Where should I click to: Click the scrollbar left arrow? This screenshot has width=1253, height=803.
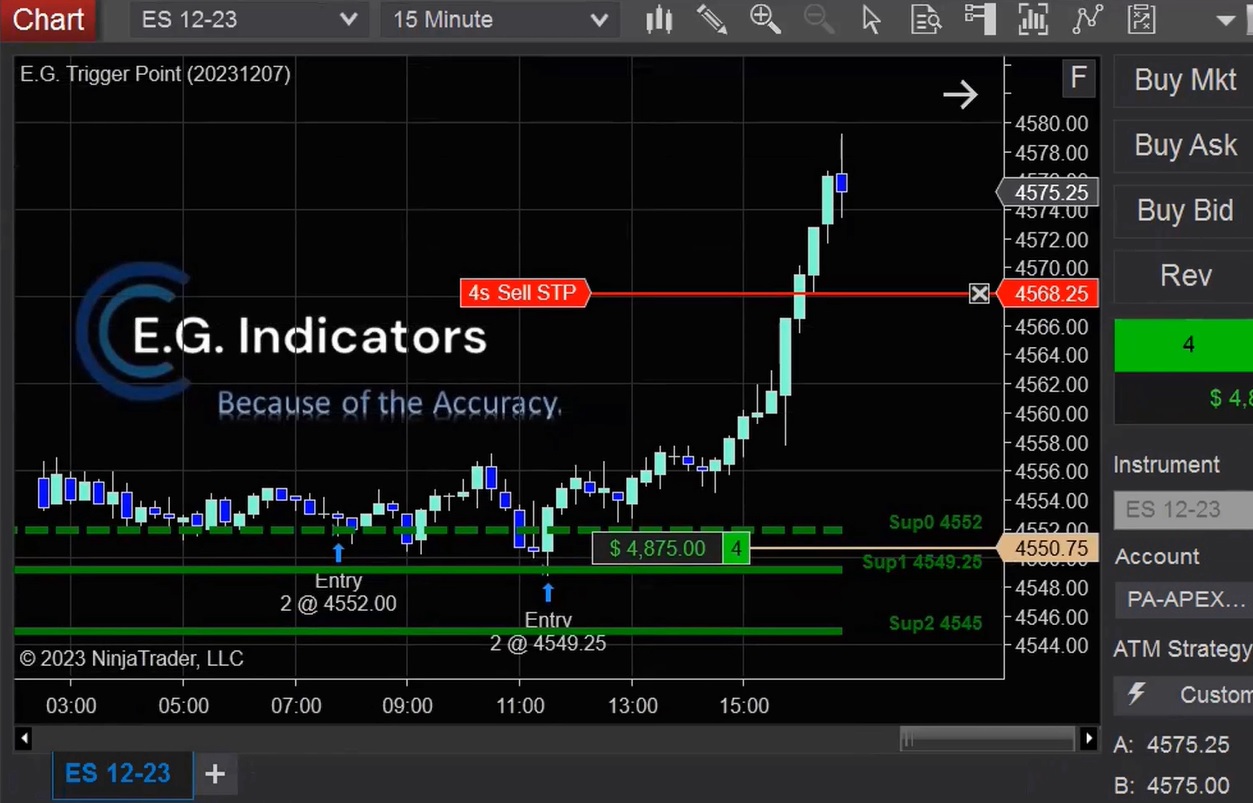point(24,739)
